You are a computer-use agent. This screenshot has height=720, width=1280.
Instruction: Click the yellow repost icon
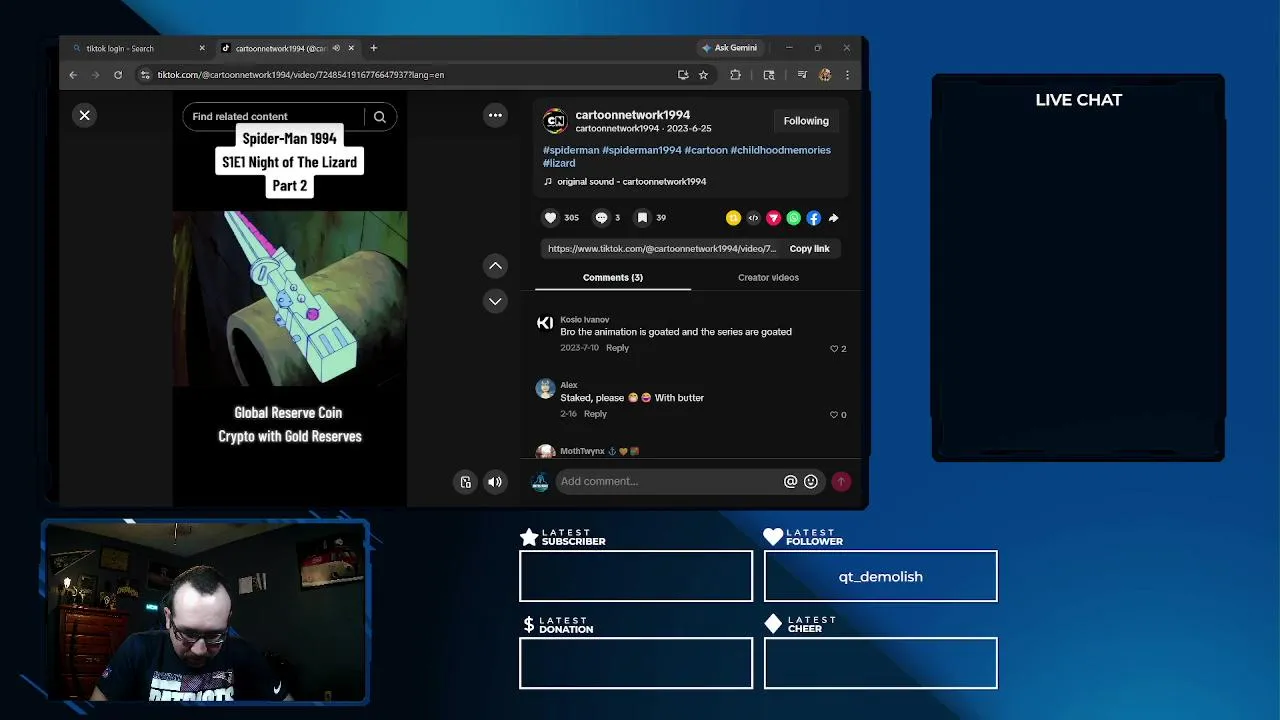[x=733, y=218]
